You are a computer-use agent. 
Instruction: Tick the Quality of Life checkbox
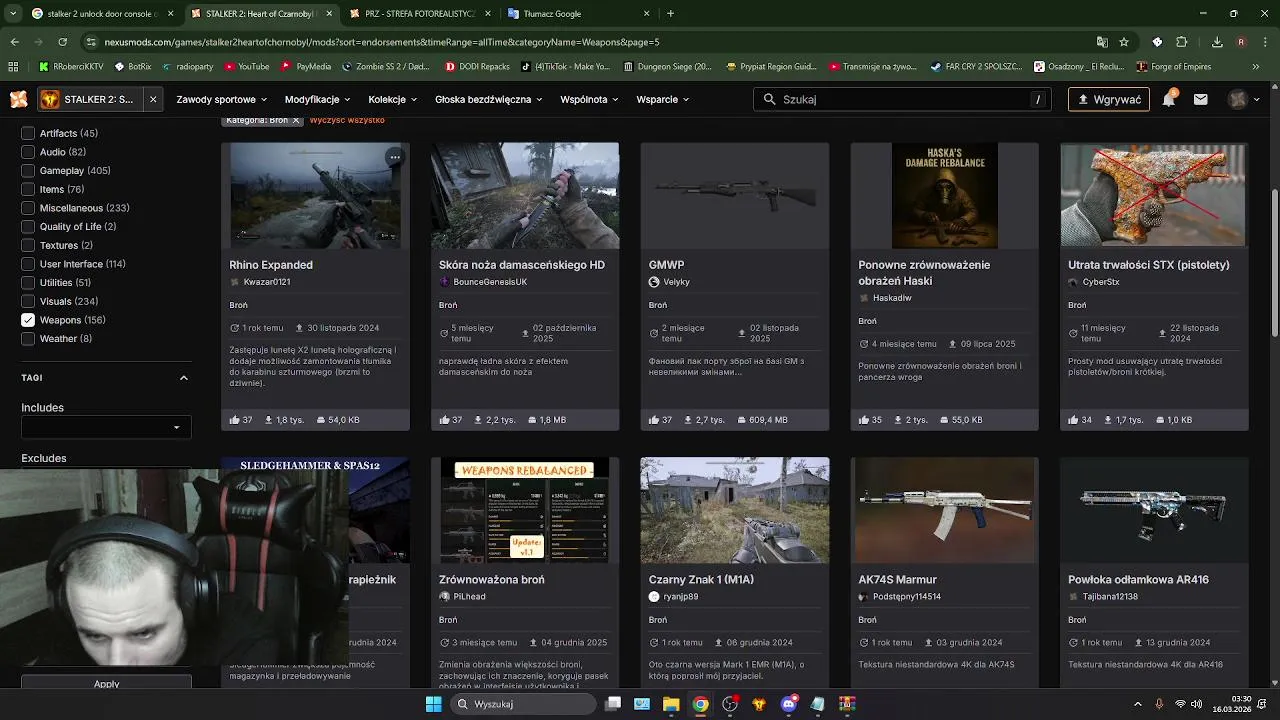28,227
